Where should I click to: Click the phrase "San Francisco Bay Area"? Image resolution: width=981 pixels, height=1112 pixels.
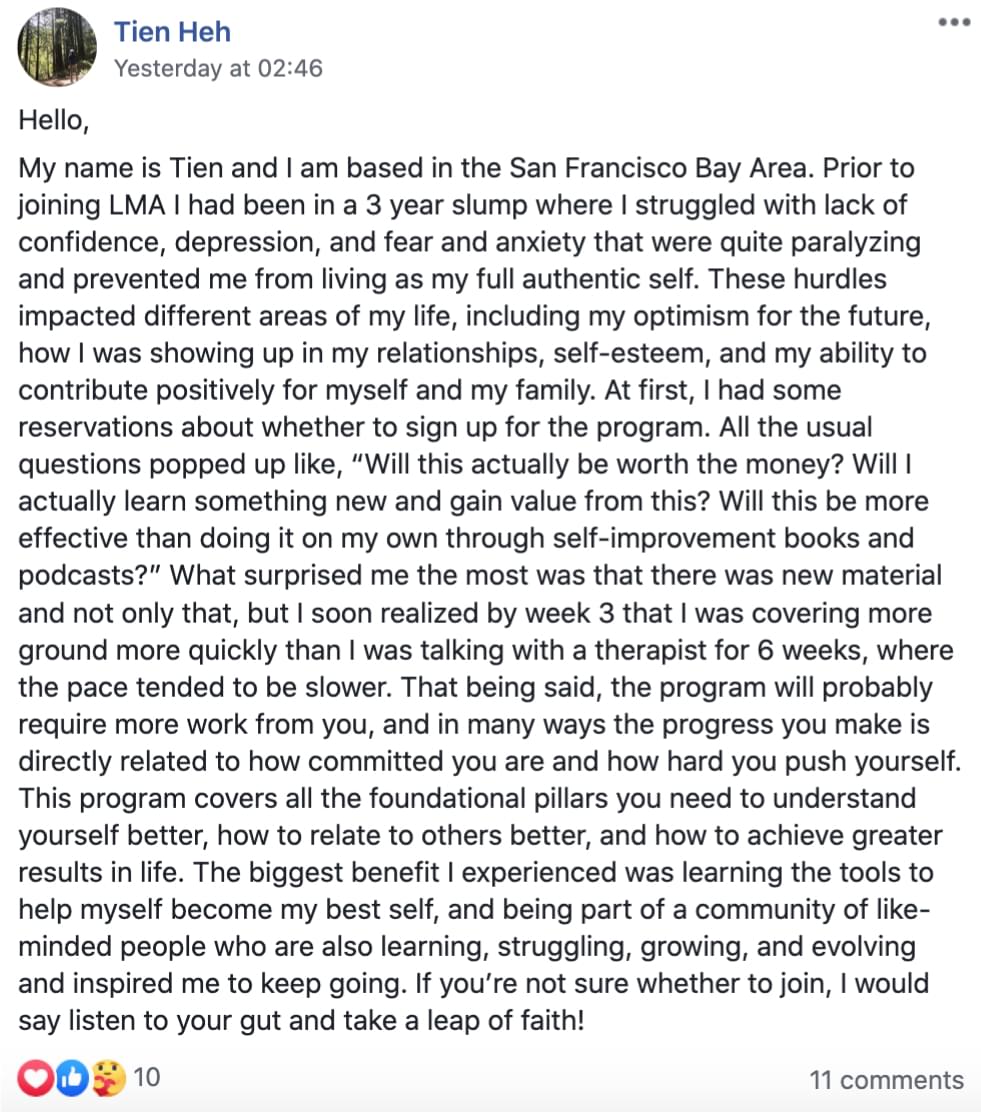(x=659, y=168)
